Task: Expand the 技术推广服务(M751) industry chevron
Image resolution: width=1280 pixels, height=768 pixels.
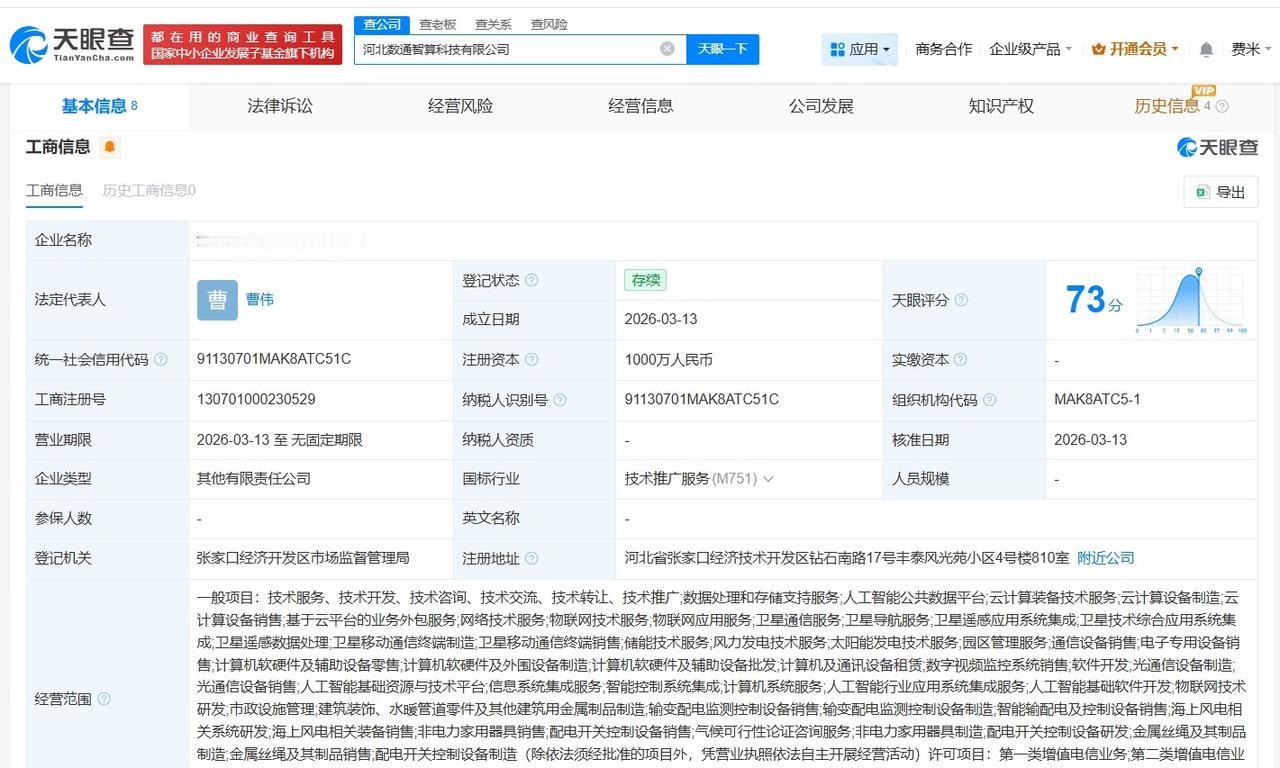Action: coord(768,478)
